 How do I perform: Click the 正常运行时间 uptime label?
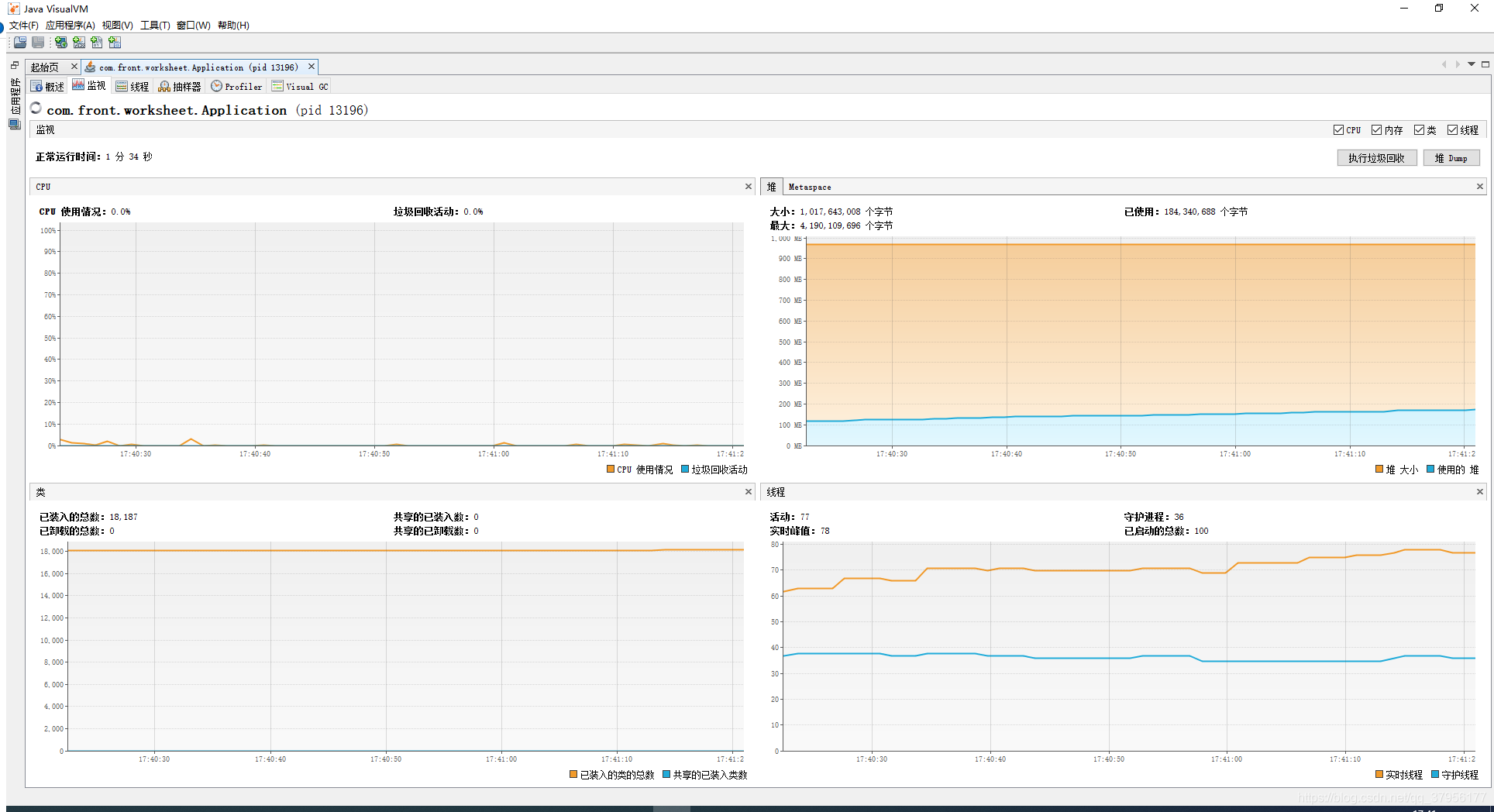pos(68,157)
